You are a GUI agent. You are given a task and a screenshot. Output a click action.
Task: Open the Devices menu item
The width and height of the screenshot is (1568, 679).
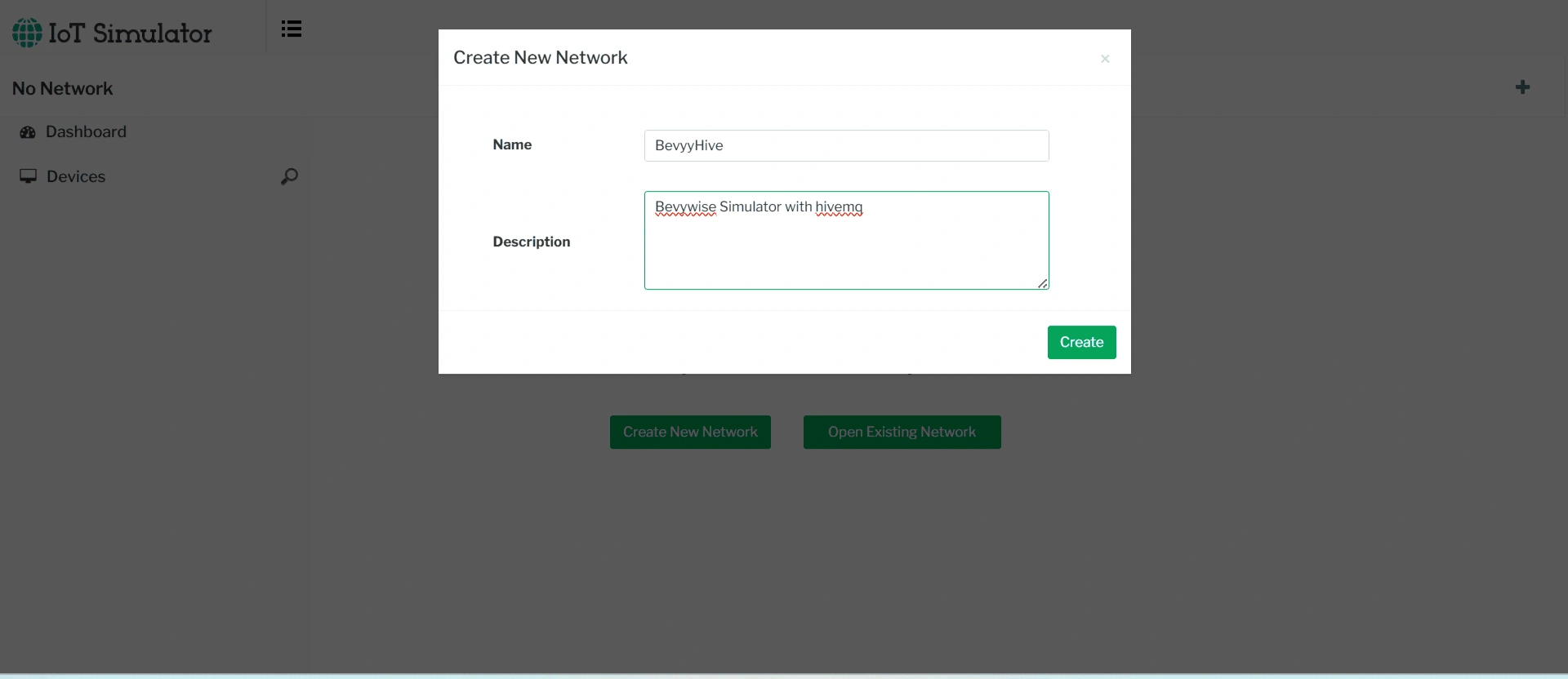(76, 176)
